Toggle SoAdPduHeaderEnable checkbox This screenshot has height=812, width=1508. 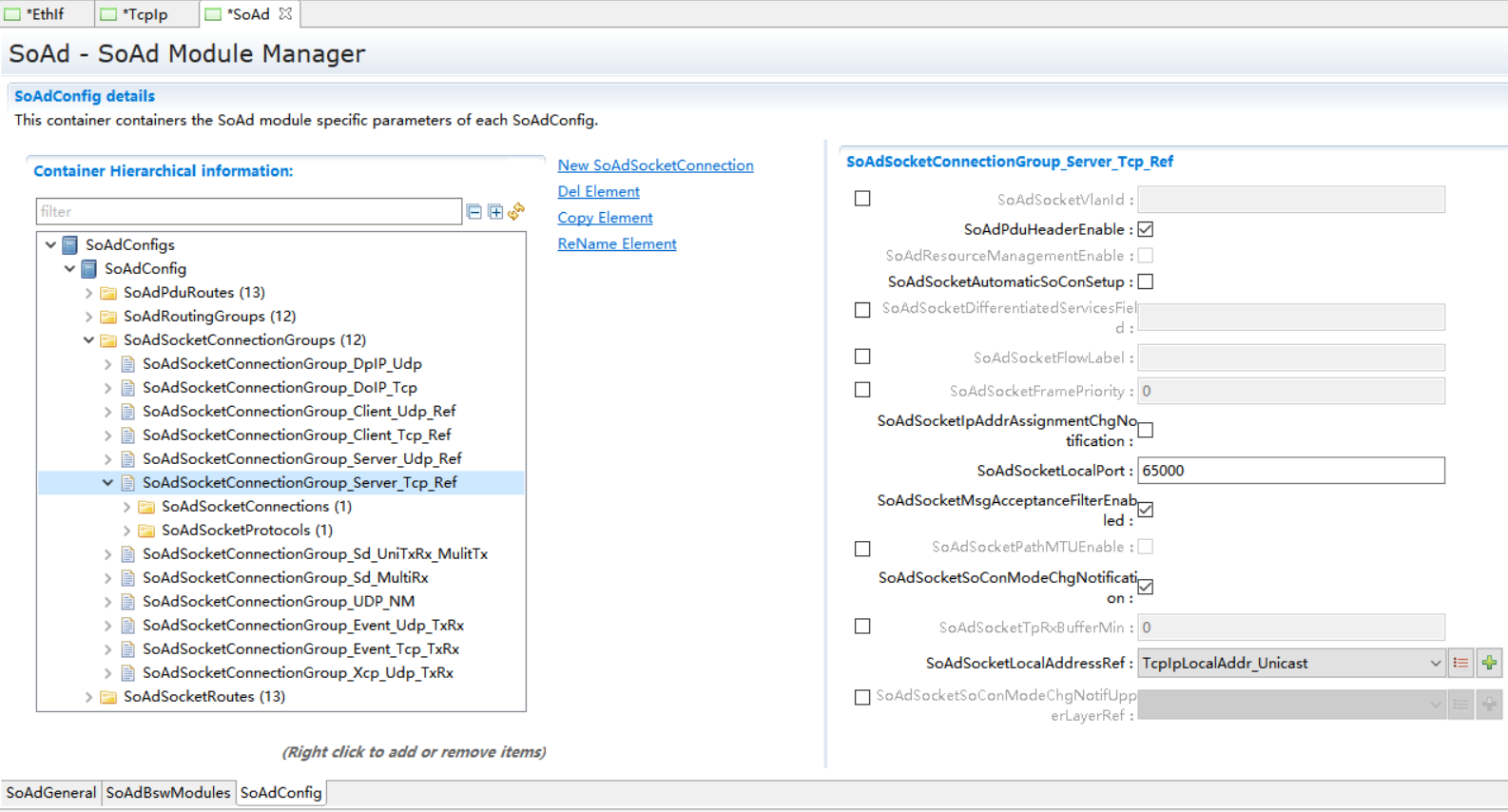(1146, 229)
